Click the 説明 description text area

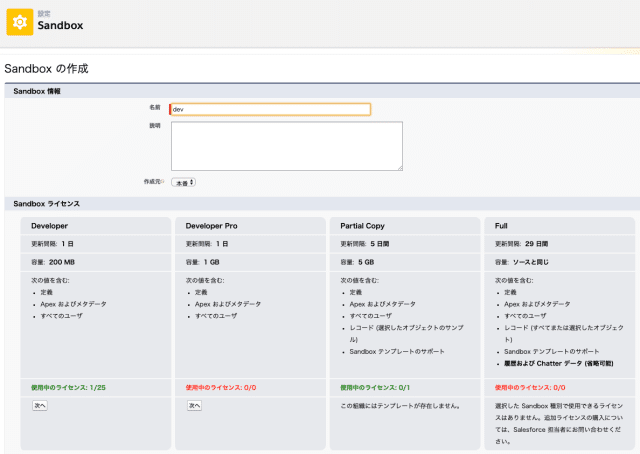click(287, 146)
